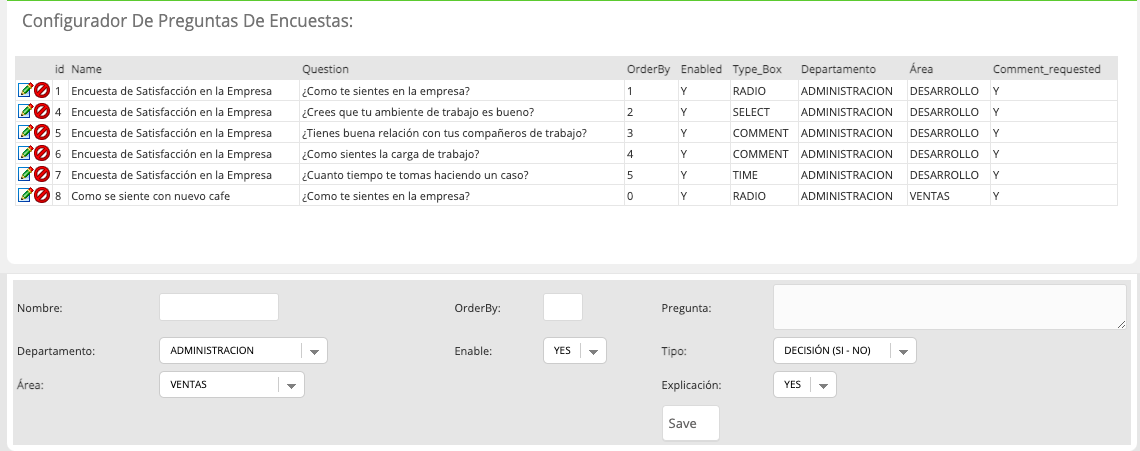This screenshot has width=1140, height=451.
Task: Delete the 'Como se siente con nuevo cafe' row
Action: (x=42, y=196)
